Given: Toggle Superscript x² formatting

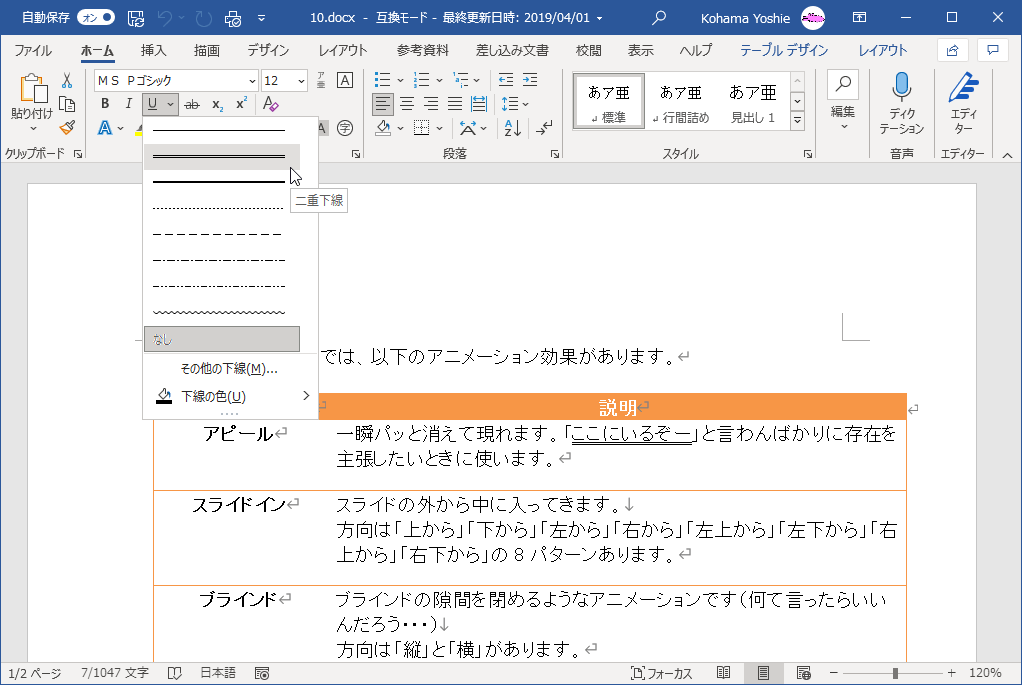Looking at the screenshot, I should point(241,104).
